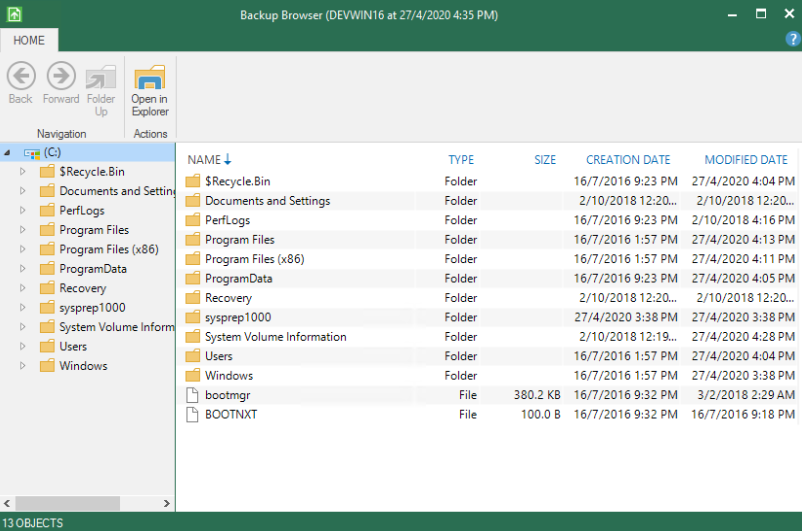The width and height of the screenshot is (802, 531).
Task: Click folder icon of Documents and Settings in list
Action: coord(193,201)
